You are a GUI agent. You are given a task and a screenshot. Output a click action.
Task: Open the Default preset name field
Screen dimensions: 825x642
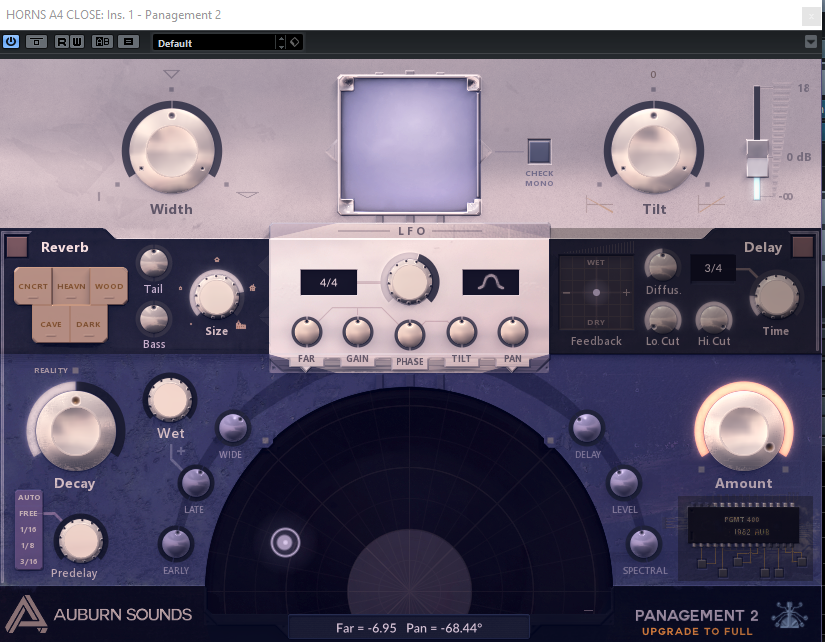click(214, 43)
